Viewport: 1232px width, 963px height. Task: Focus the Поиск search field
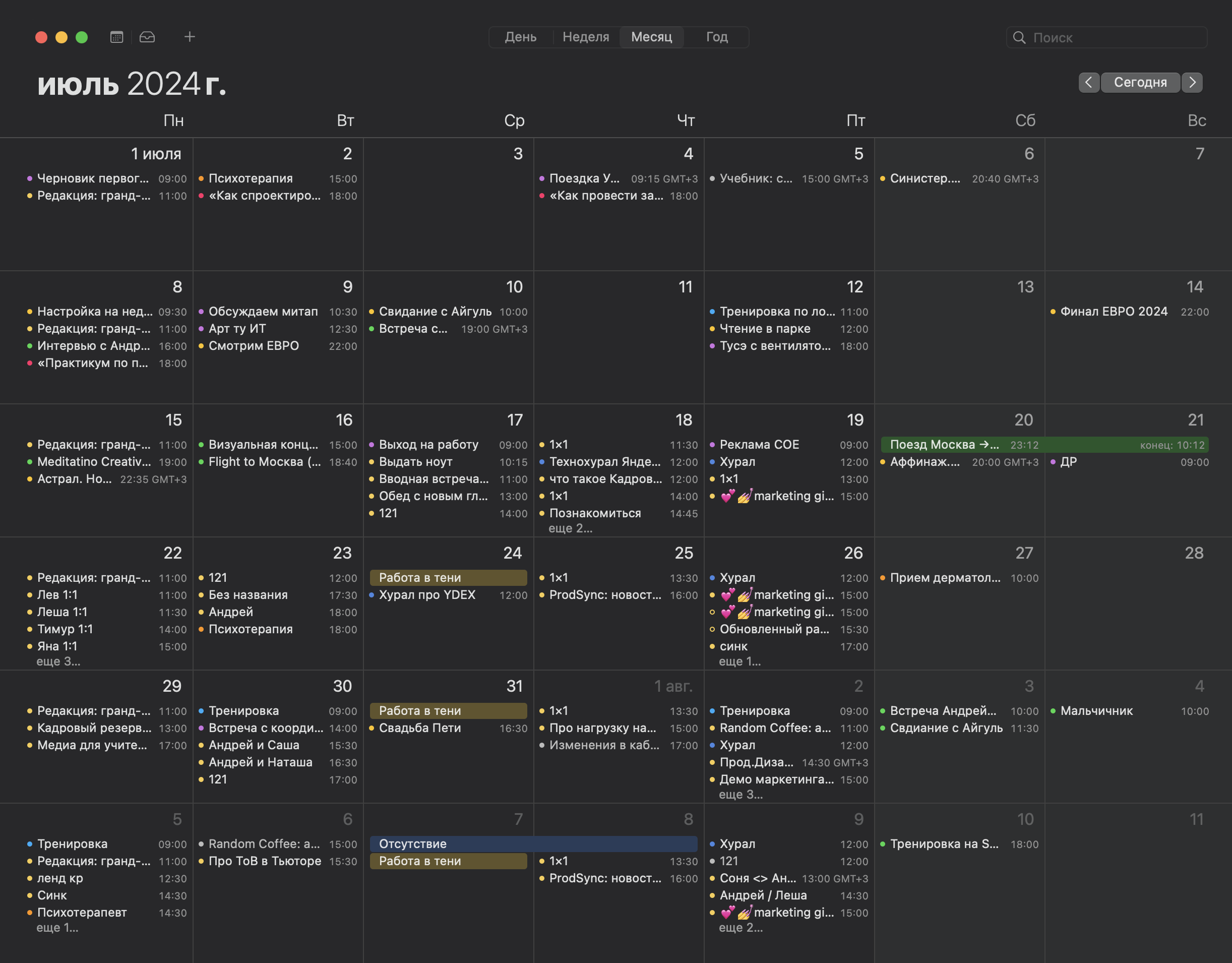[1107, 37]
